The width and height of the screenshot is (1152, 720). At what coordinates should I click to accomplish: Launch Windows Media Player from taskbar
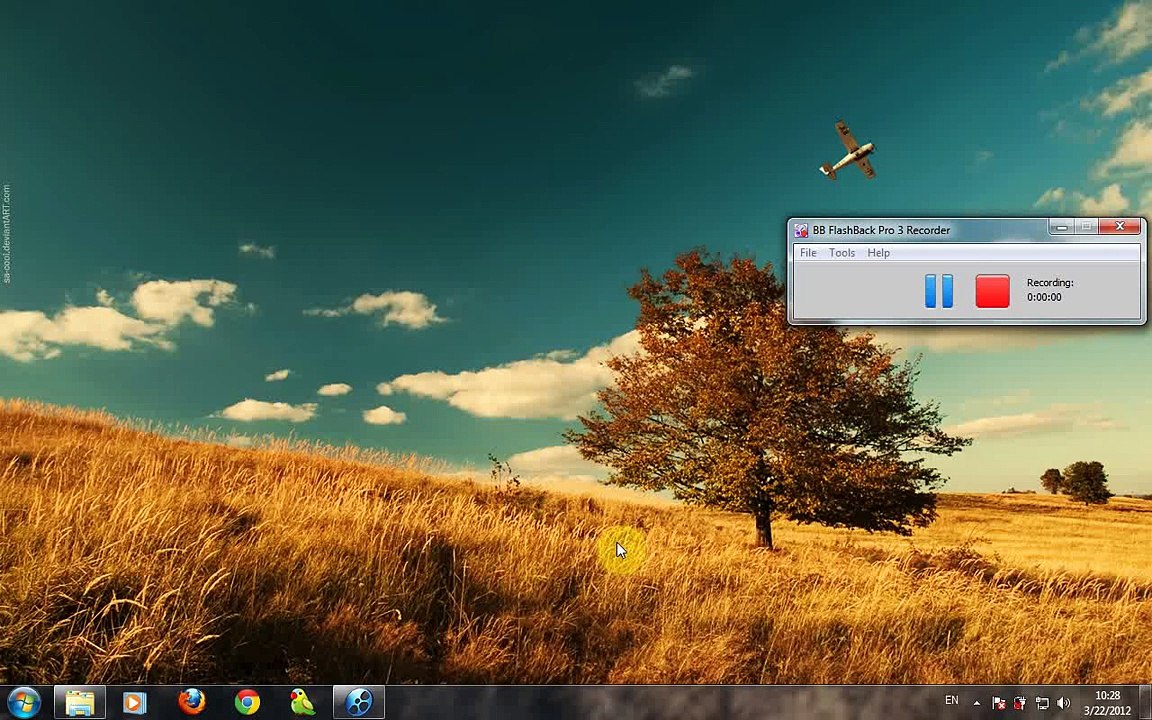134,703
